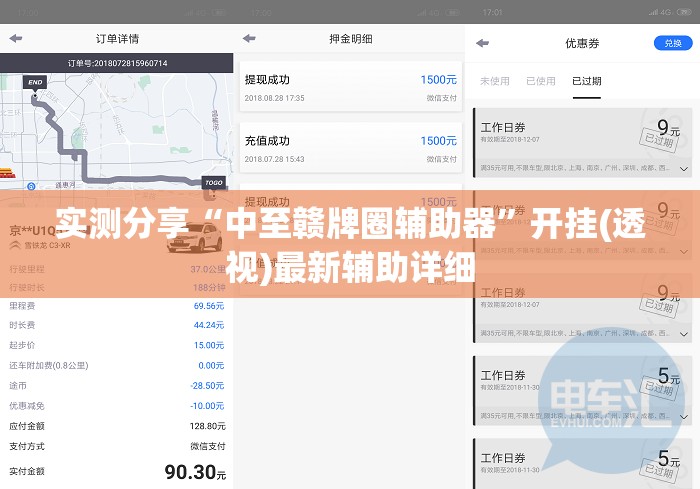700x489 pixels.
Task: Click the 1500元 amount of 充值成功
Action: (x=438, y=141)
